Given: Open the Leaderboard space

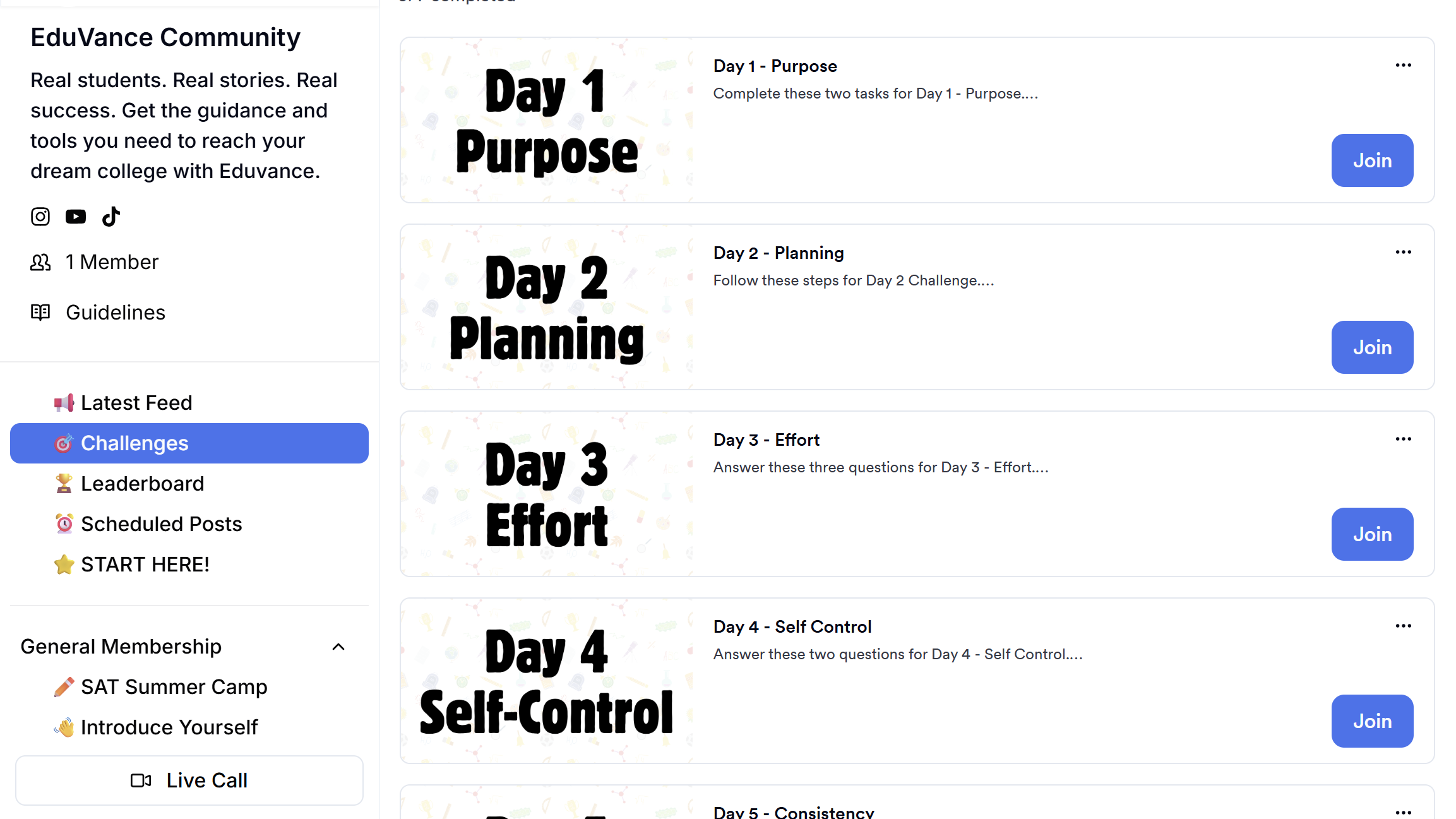Looking at the screenshot, I should tap(142, 484).
